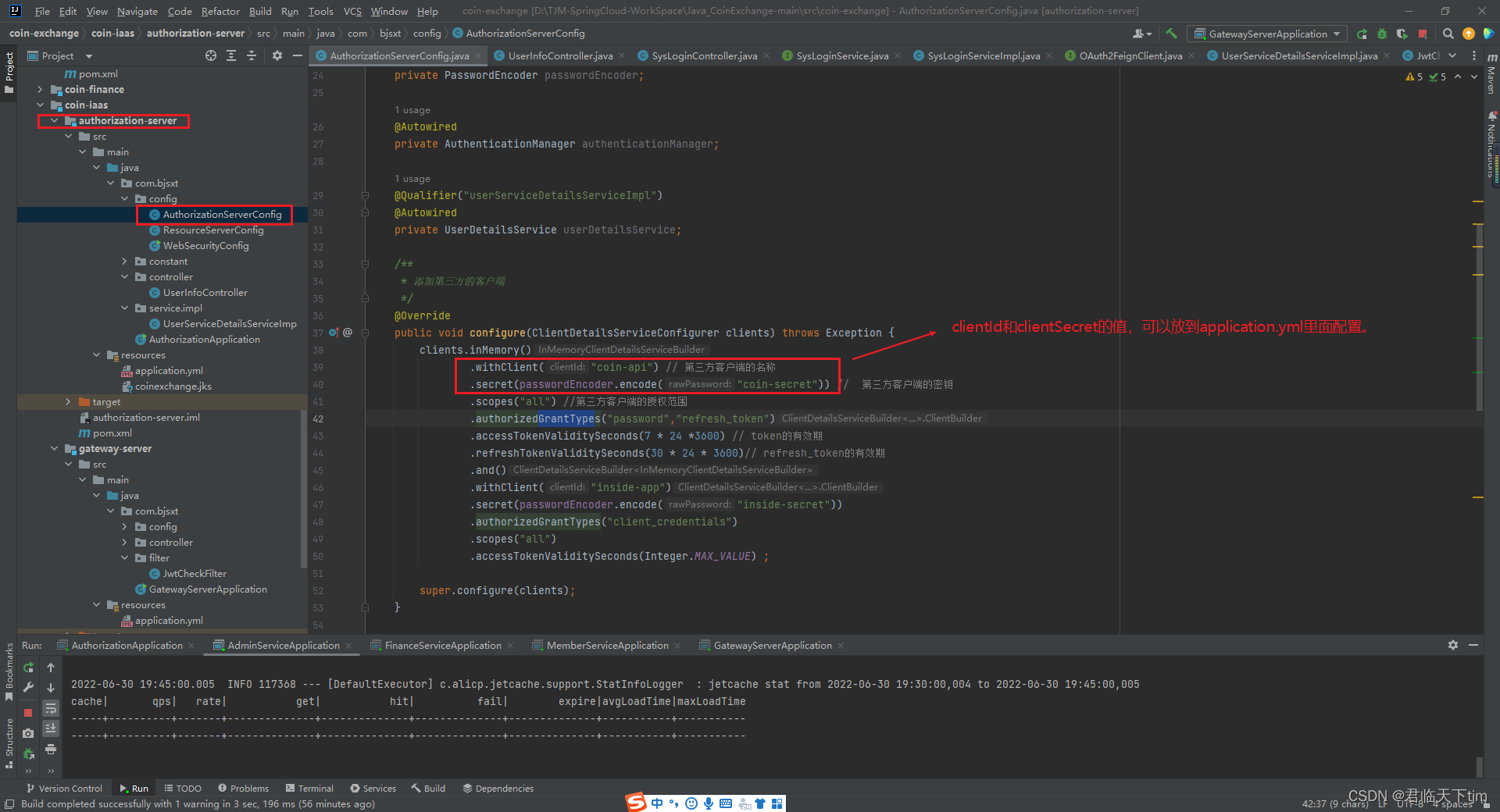The image size is (1500, 812).
Task: Toggle scroll-to-end in the console output
Action: [51, 728]
